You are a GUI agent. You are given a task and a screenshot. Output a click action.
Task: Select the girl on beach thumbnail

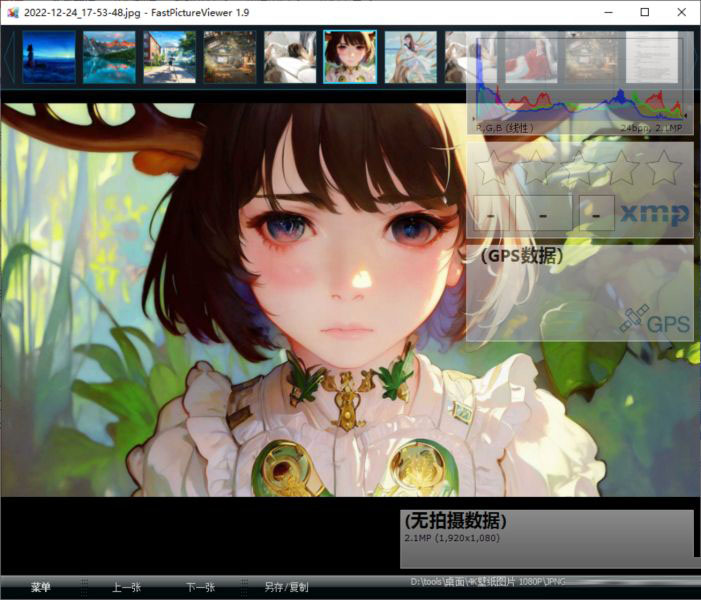411,57
